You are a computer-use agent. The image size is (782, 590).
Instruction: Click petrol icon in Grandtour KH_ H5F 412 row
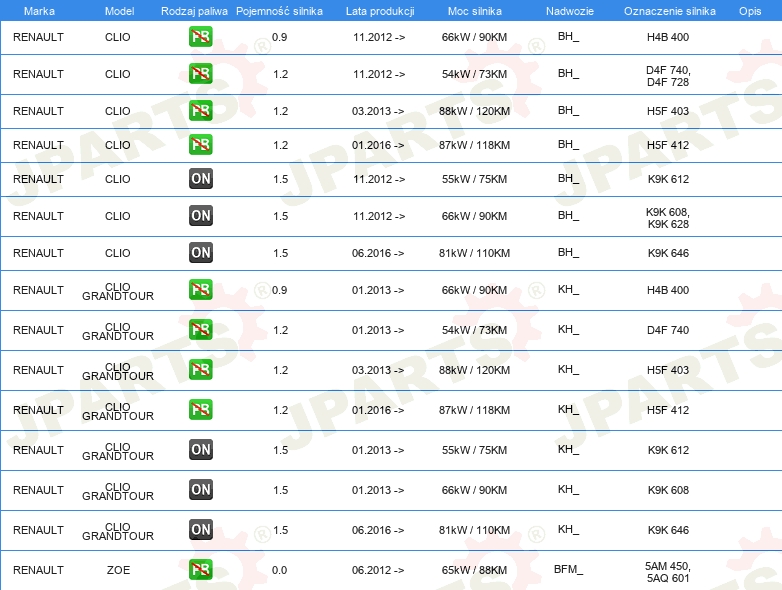[200, 409]
